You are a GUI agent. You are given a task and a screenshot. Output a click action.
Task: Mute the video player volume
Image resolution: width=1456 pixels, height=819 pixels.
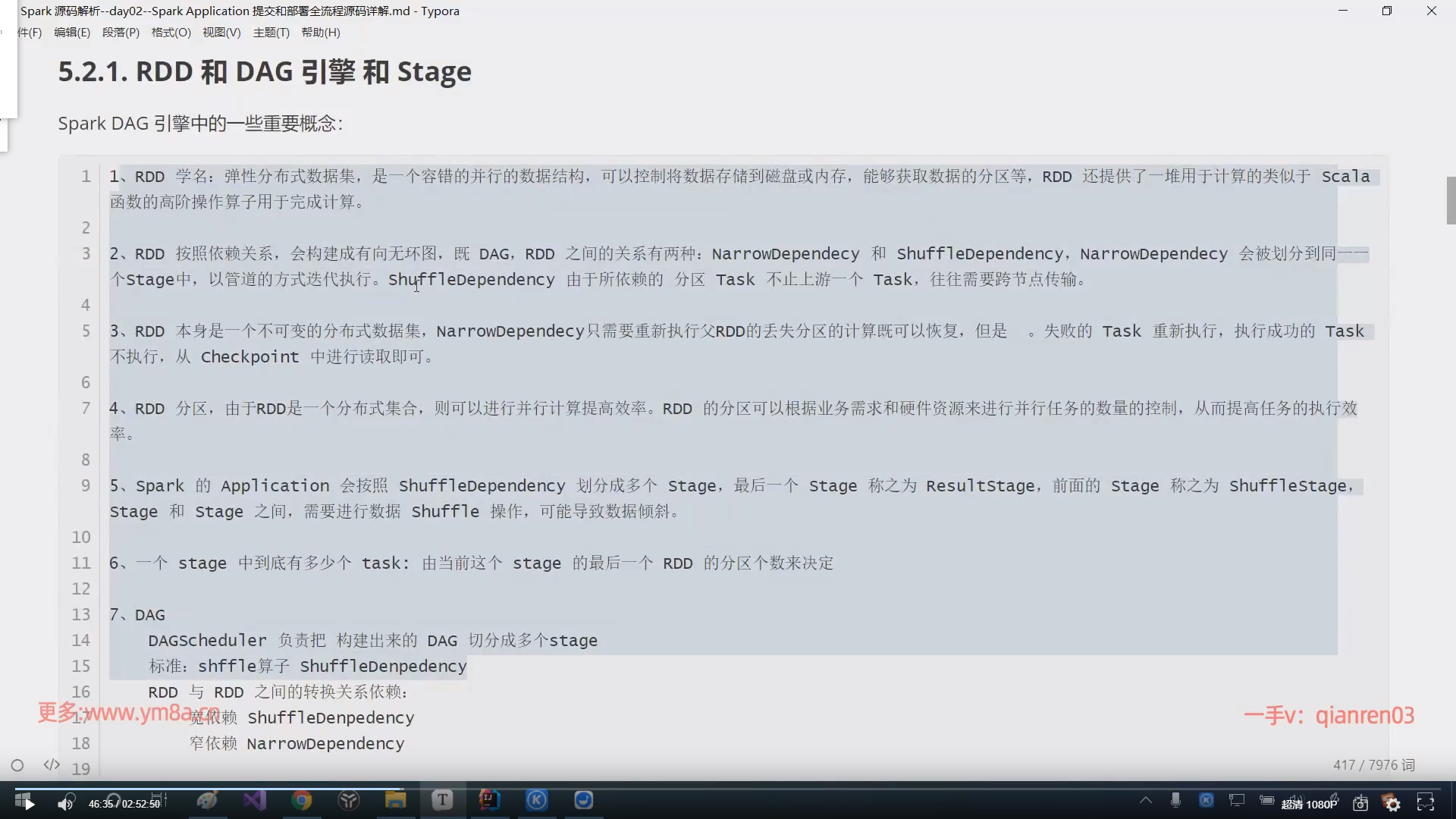coord(66,803)
